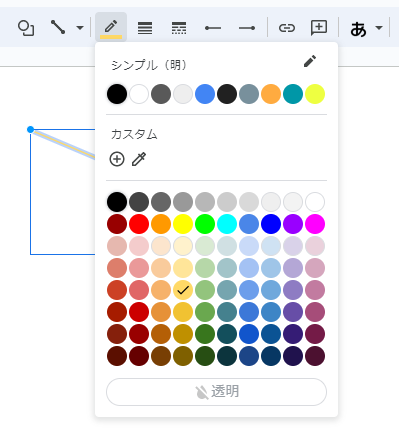
Task: Open the border dash style option
Action: 179,28
